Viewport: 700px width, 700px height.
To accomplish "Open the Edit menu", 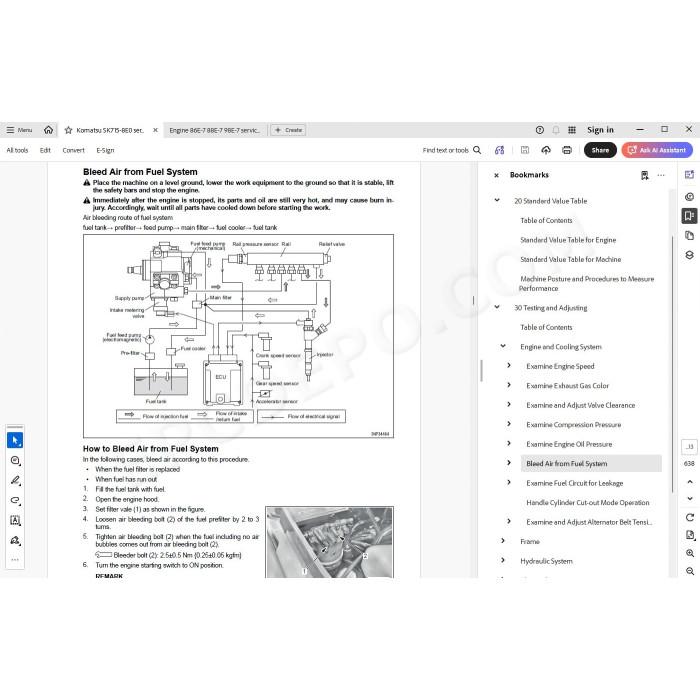I will tap(45, 150).
